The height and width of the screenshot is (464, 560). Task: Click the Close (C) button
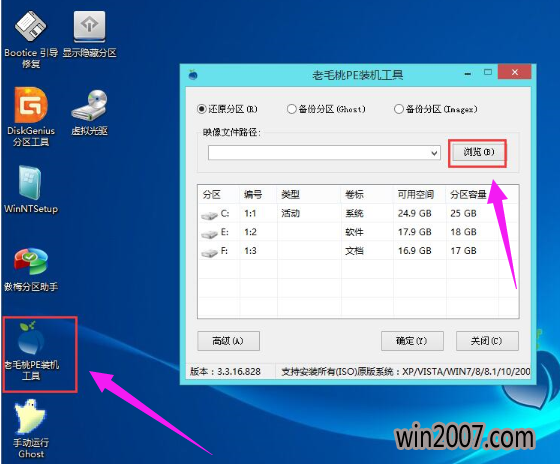pos(487,341)
